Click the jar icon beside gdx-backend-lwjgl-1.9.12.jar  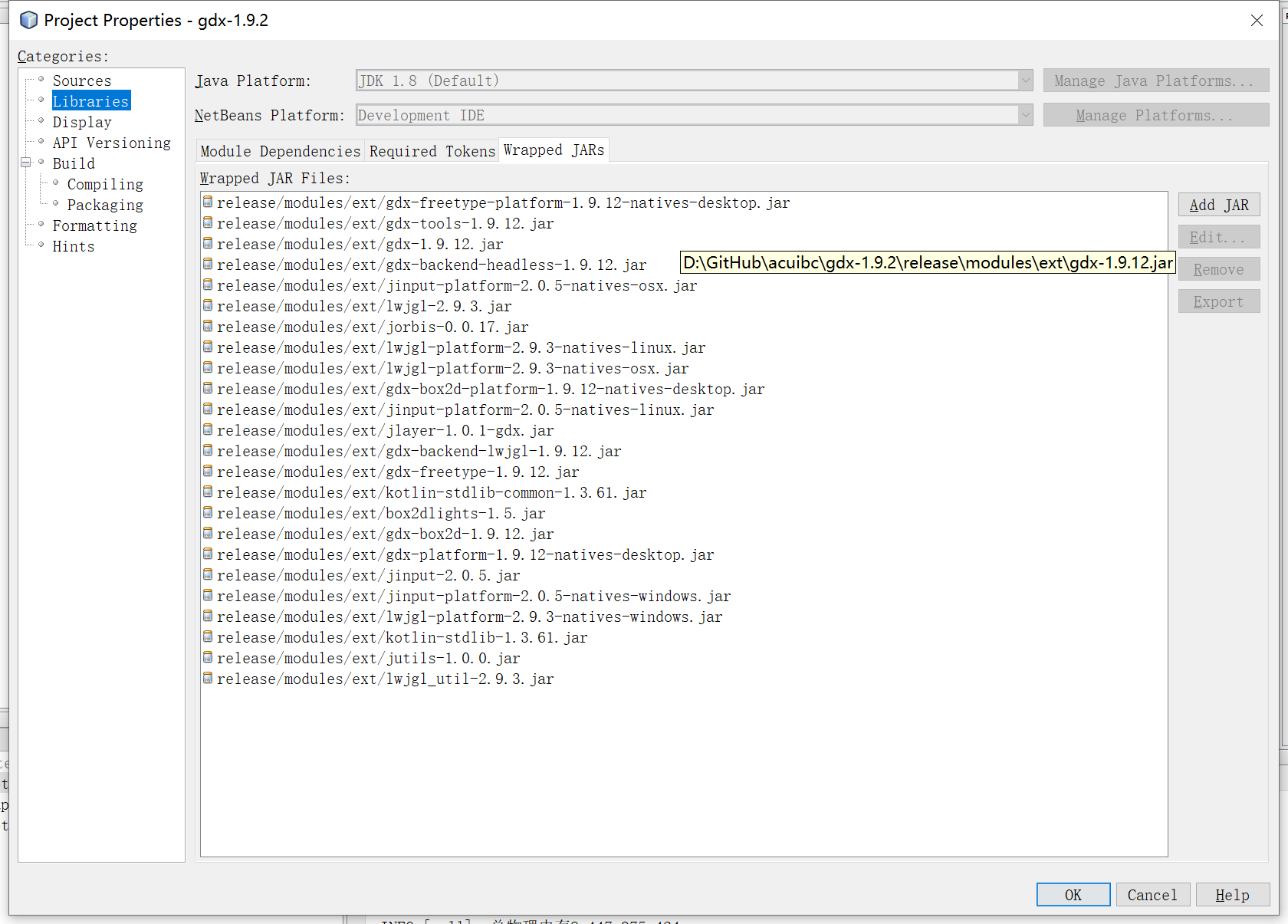208,450
